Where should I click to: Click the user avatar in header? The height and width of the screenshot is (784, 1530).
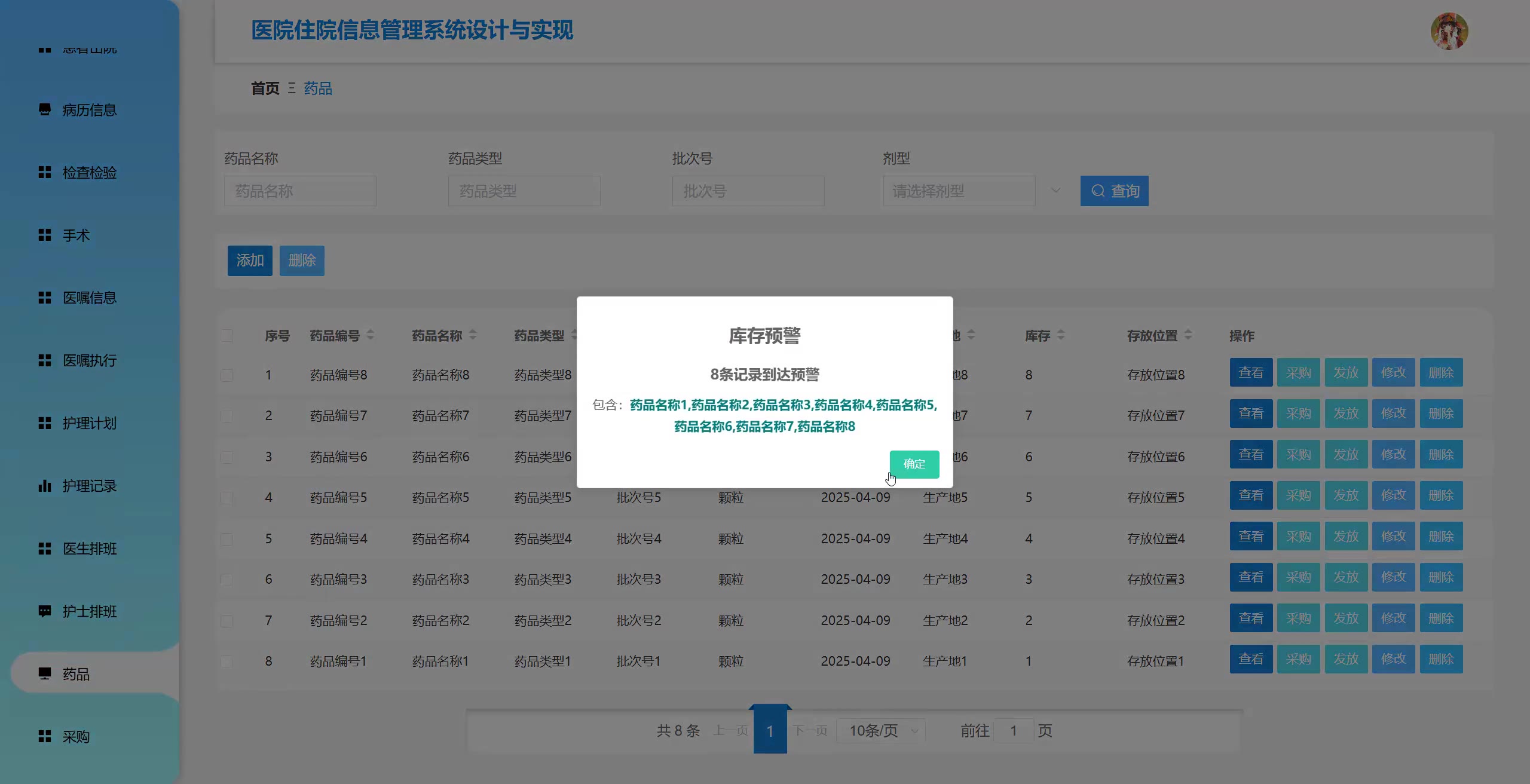coord(1449,31)
